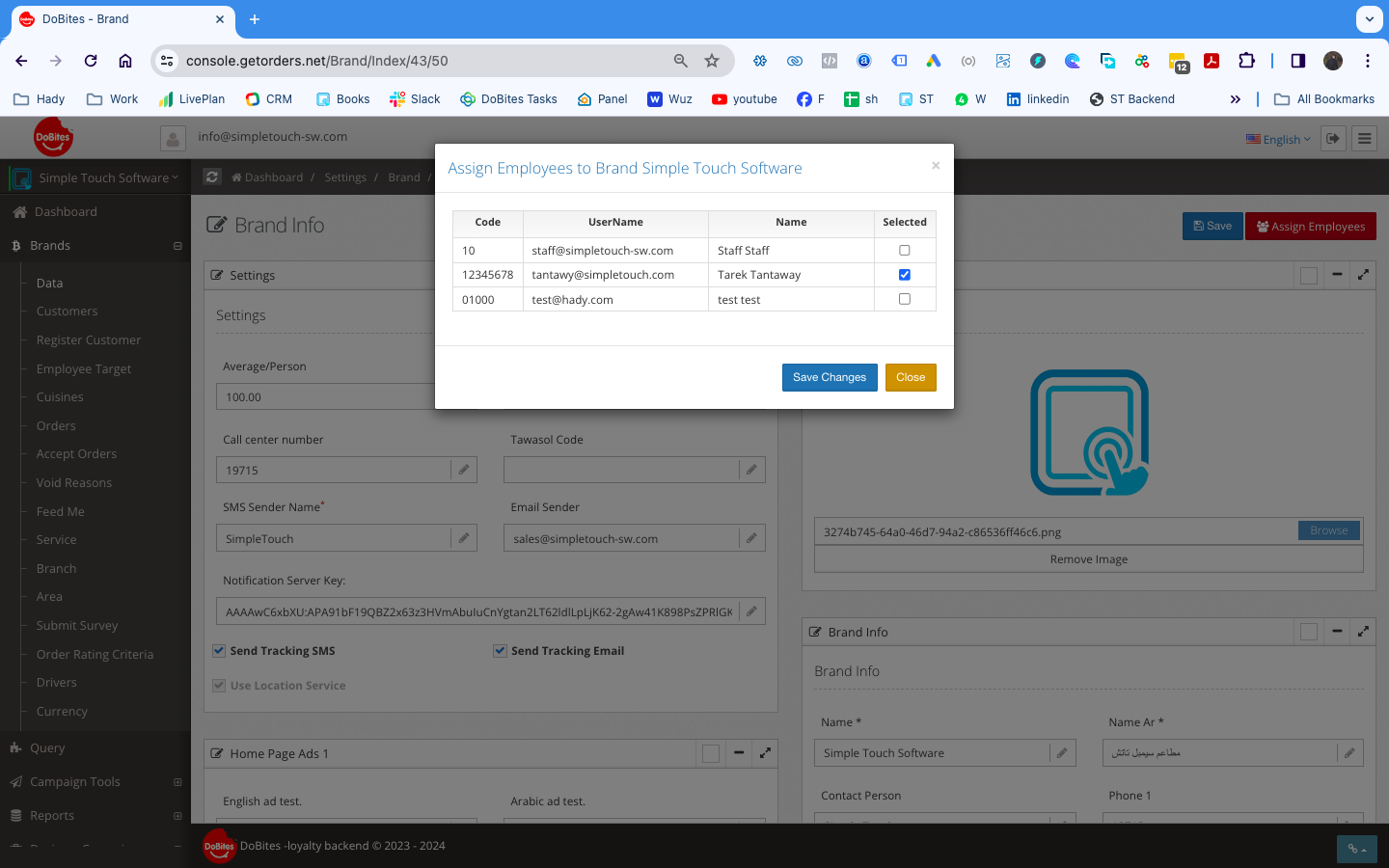Screen dimensions: 1389x868
Task: Open the Simple Touch Software brand dropdown
Action: tap(95, 178)
